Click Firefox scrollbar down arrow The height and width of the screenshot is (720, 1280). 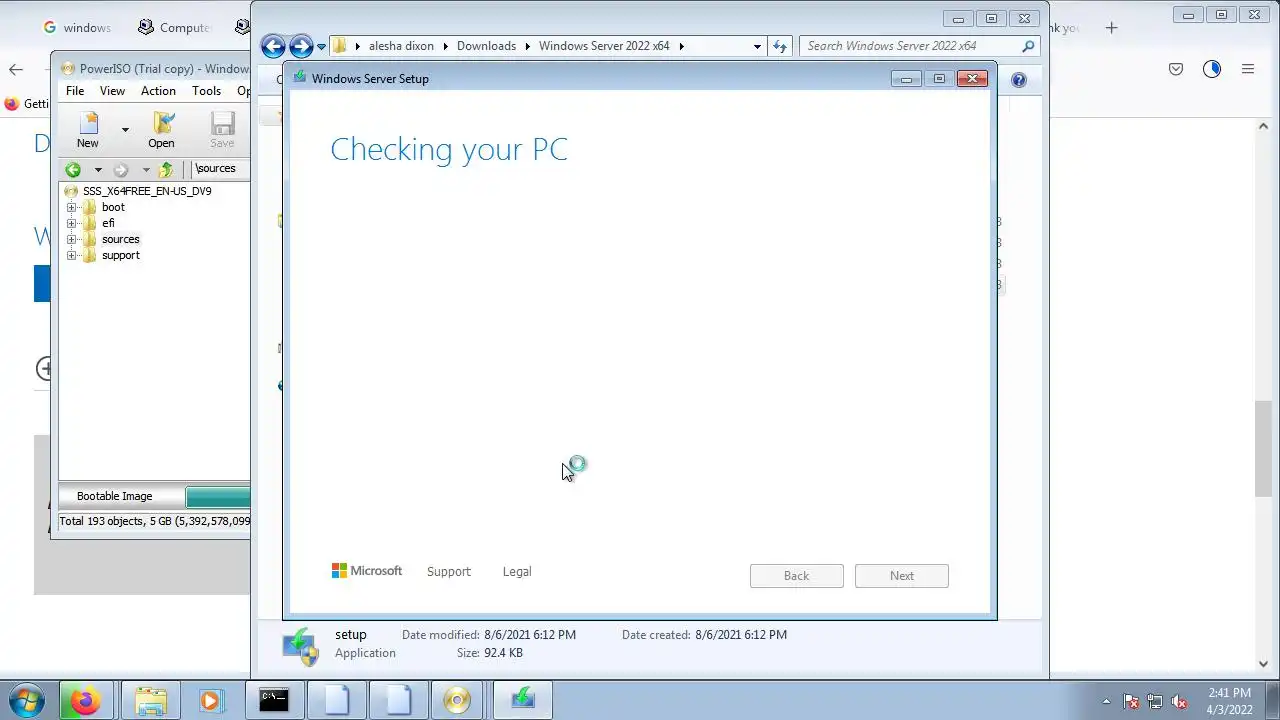tap(1264, 664)
